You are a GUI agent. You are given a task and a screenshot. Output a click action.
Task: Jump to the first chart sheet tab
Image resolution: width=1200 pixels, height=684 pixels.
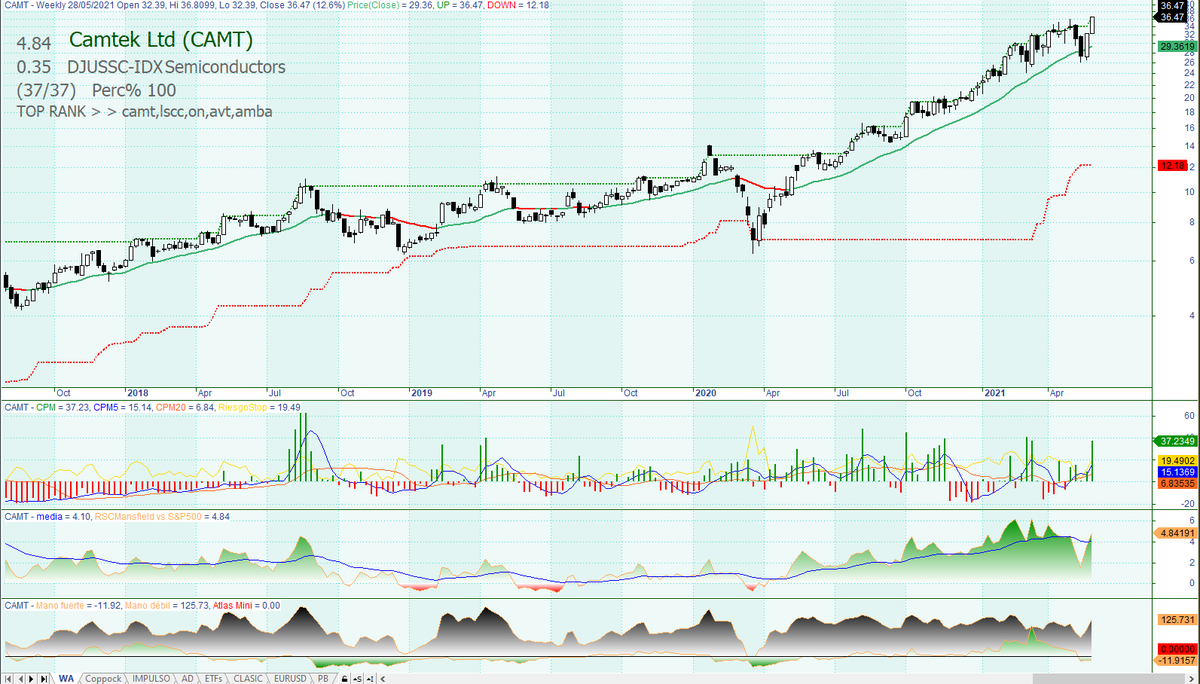click(x=7, y=678)
